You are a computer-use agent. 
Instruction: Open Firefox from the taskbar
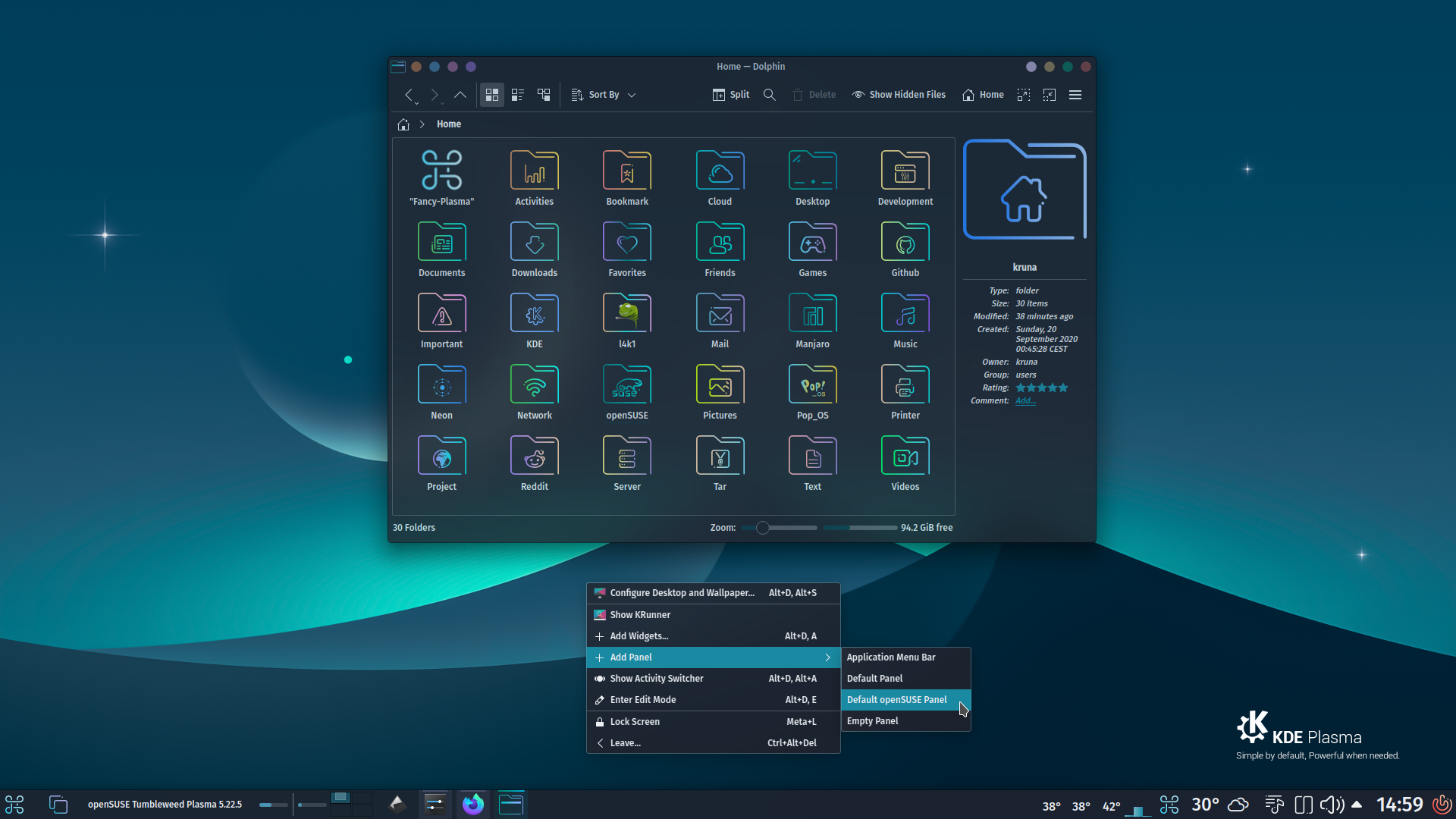click(x=473, y=805)
